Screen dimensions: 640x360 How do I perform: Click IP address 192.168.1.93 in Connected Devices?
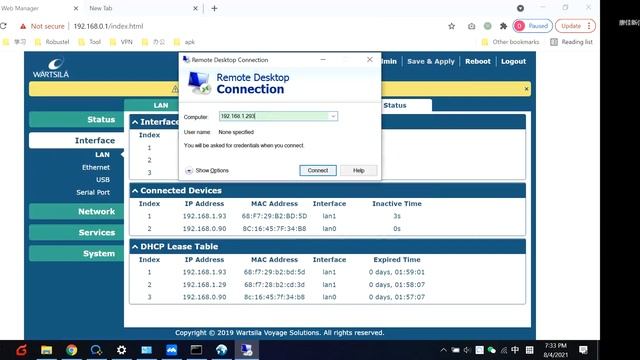pos(204,216)
